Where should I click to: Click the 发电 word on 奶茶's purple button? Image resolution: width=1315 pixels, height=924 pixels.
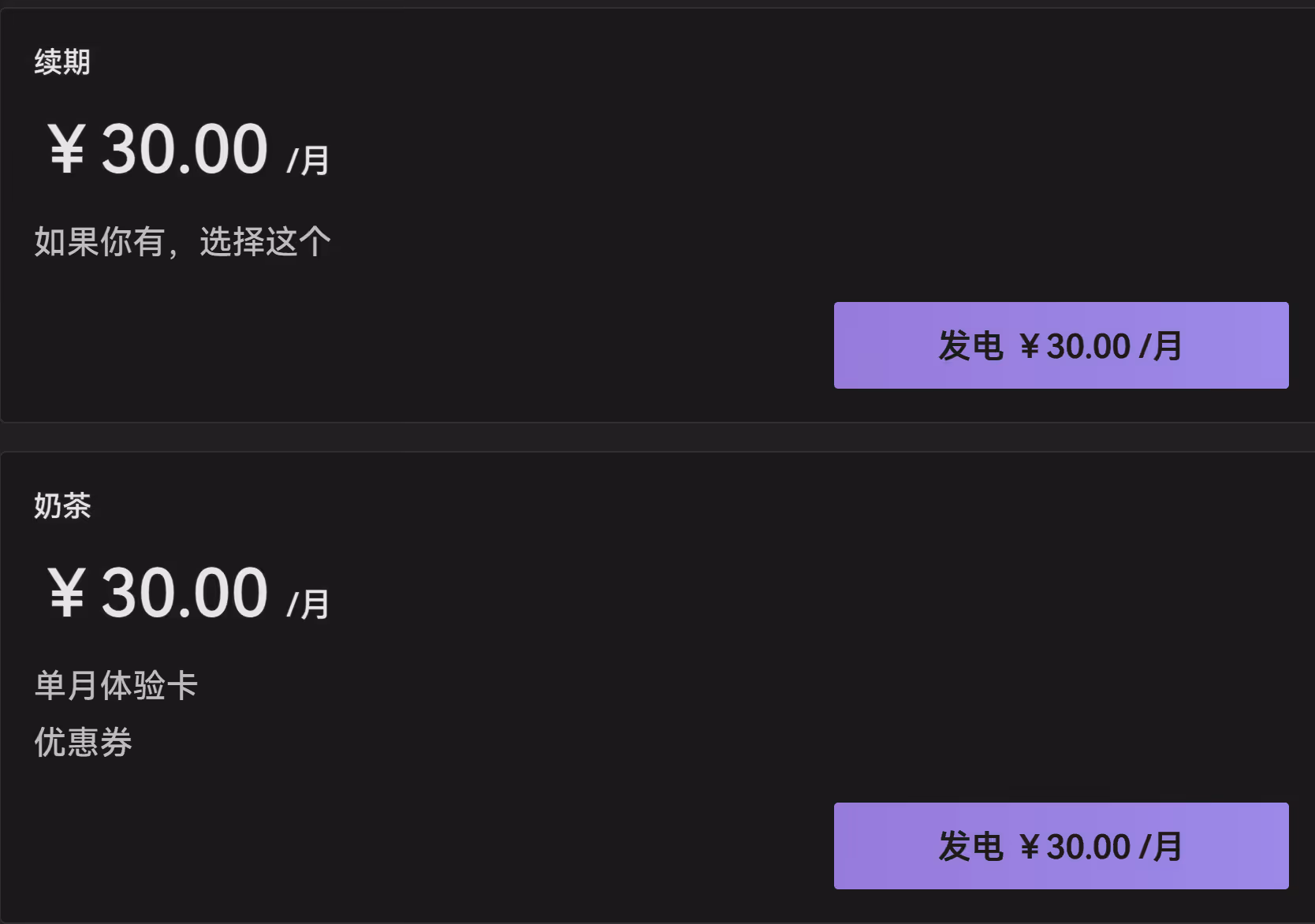(x=970, y=847)
